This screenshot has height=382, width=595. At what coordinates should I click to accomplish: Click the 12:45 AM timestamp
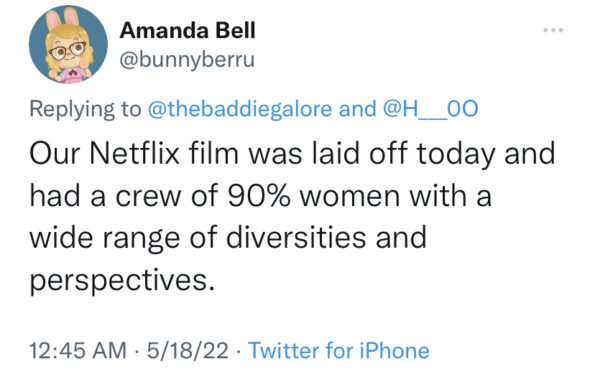tap(78, 350)
